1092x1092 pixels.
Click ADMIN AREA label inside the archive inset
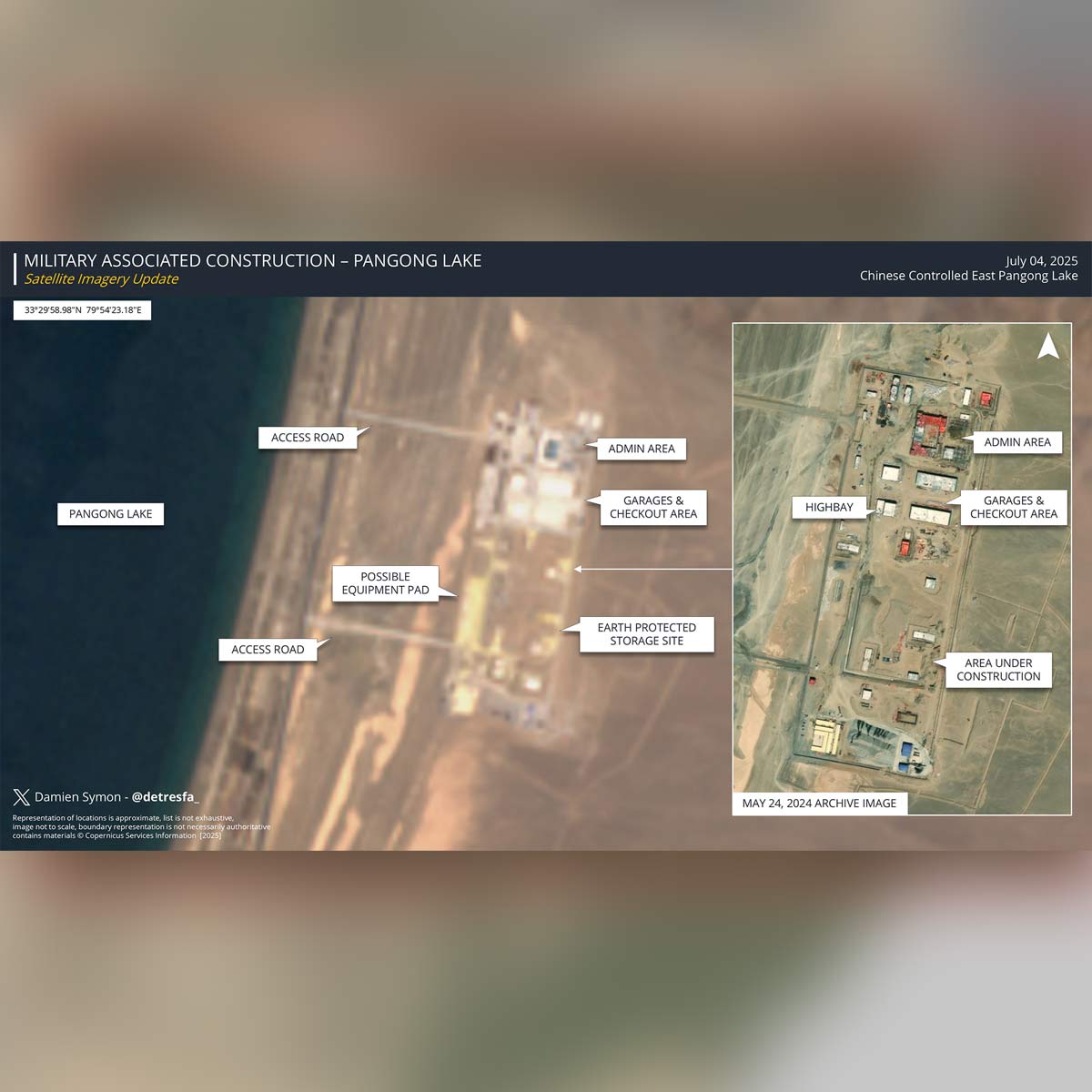click(x=1016, y=442)
